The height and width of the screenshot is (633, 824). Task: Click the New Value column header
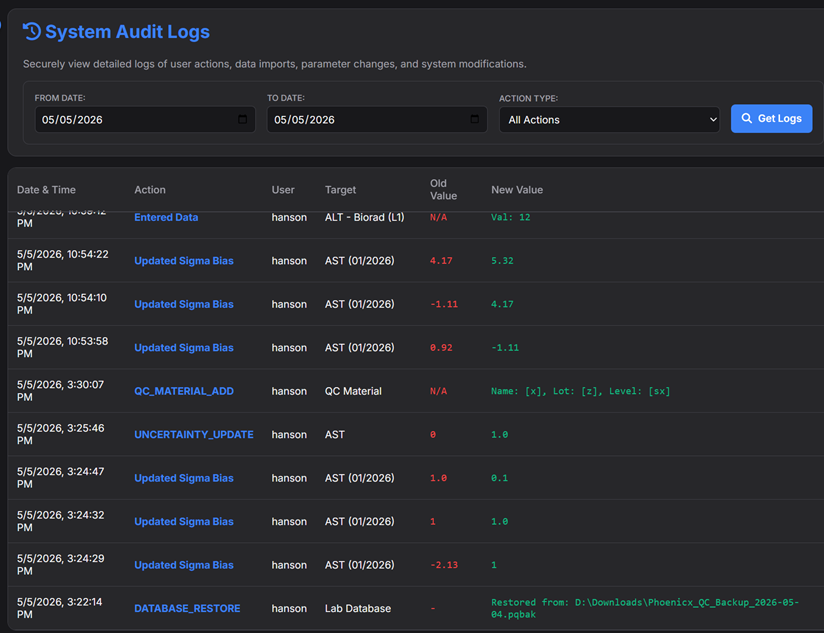point(517,190)
